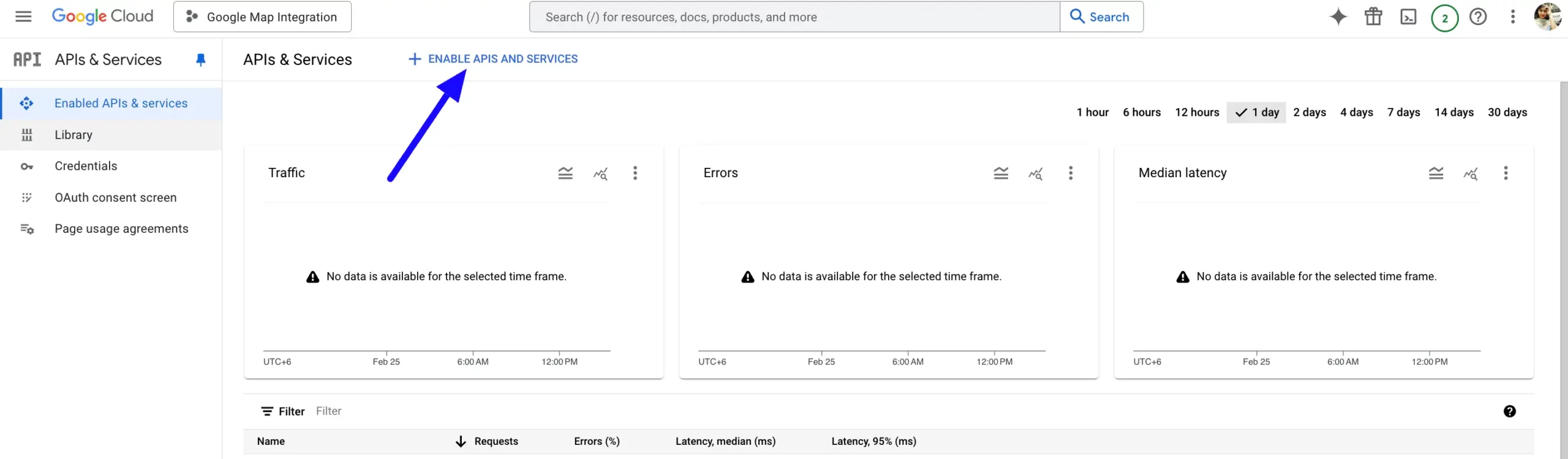Viewport: 1568px width, 459px height.
Task: Click ENABLE APIS AND SERVICES
Action: (493, 59)
